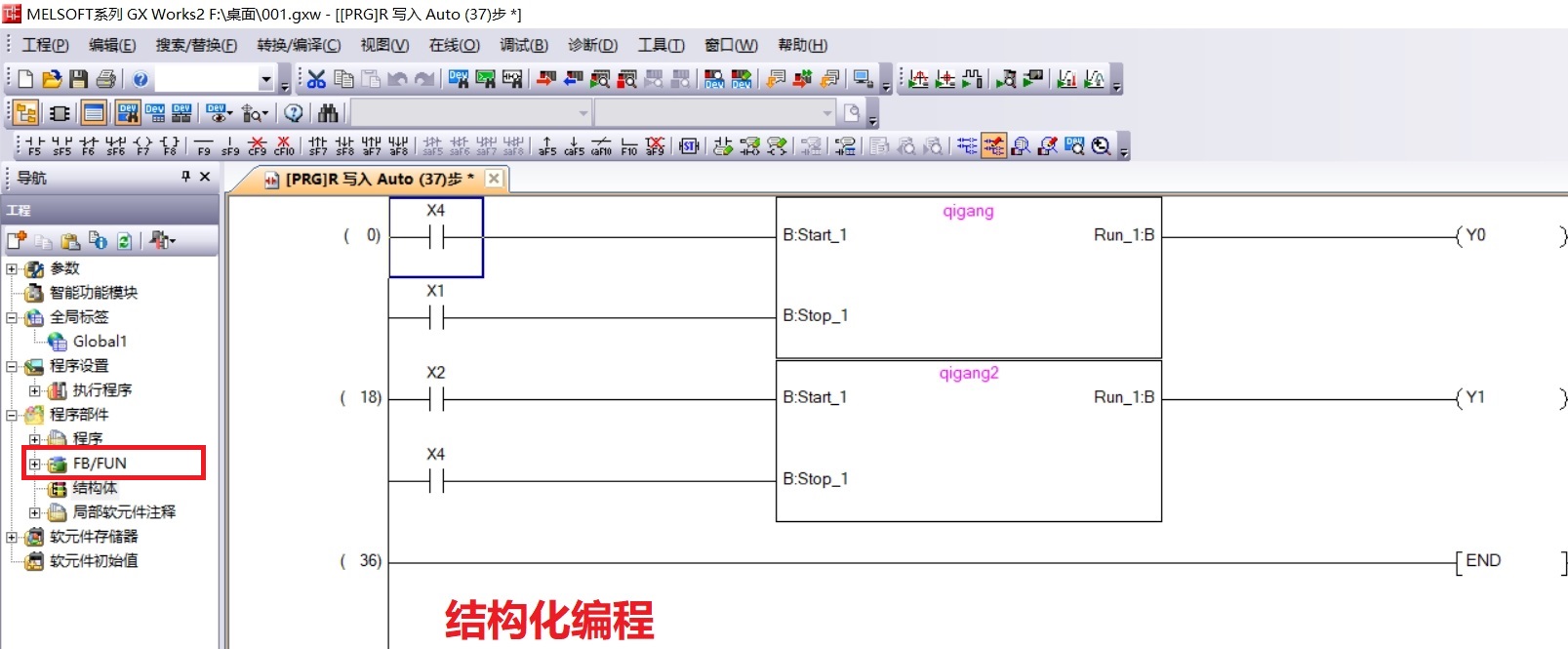Image resolution: width=1568 pixels, height=649 pixels.
Task: Close the [PRG]R 写入 Auto tab
Action: point(494,179)
